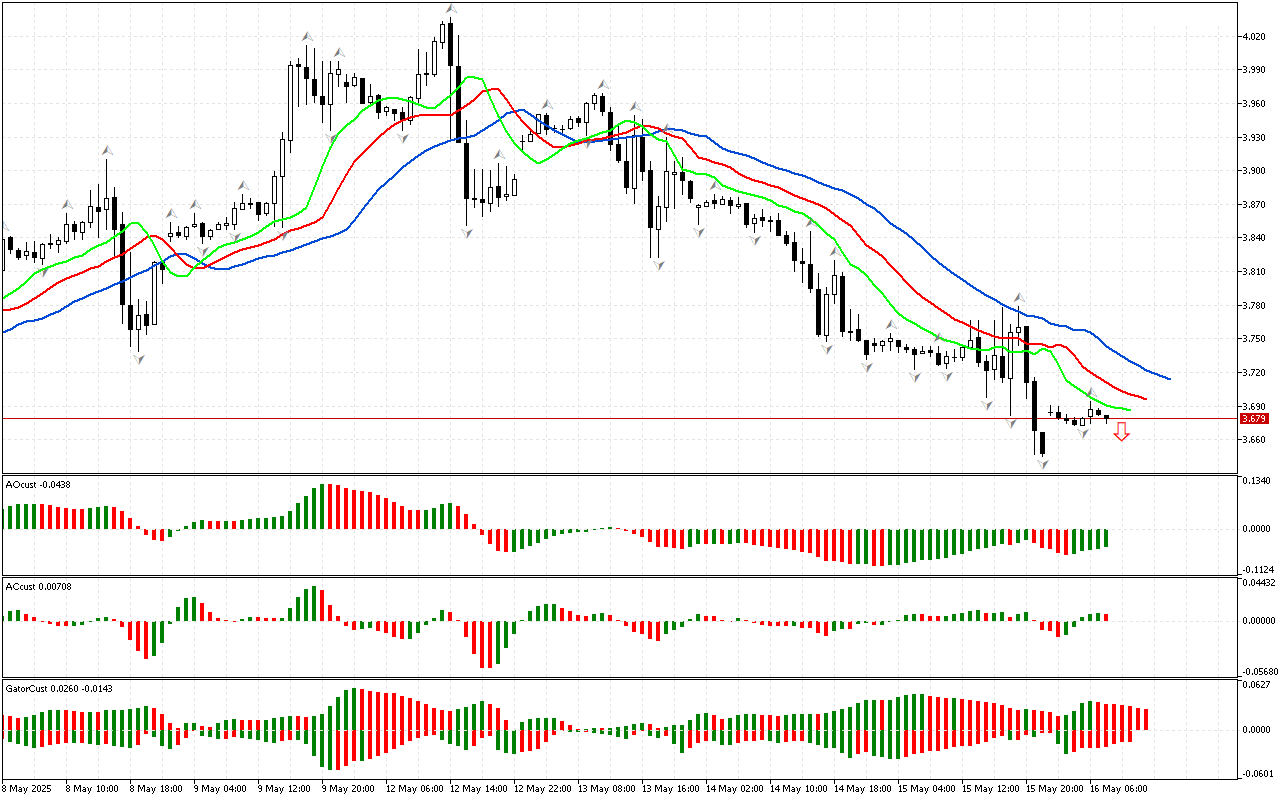Click right end of green Alligator lips line
The width and height of the screenshot is (1280, 800).
click(x=1130, y=410)
